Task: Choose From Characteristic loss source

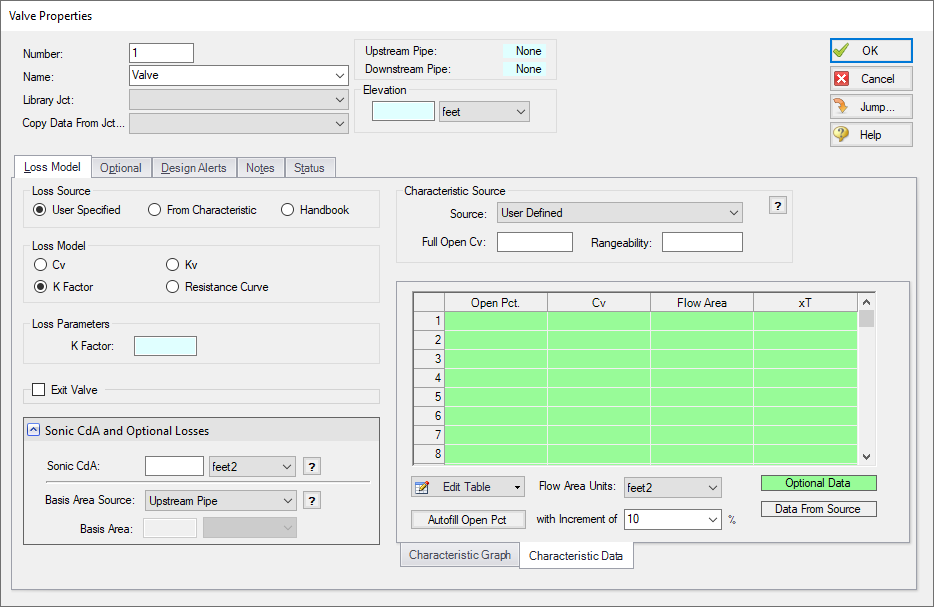Action: click(155, 209)
